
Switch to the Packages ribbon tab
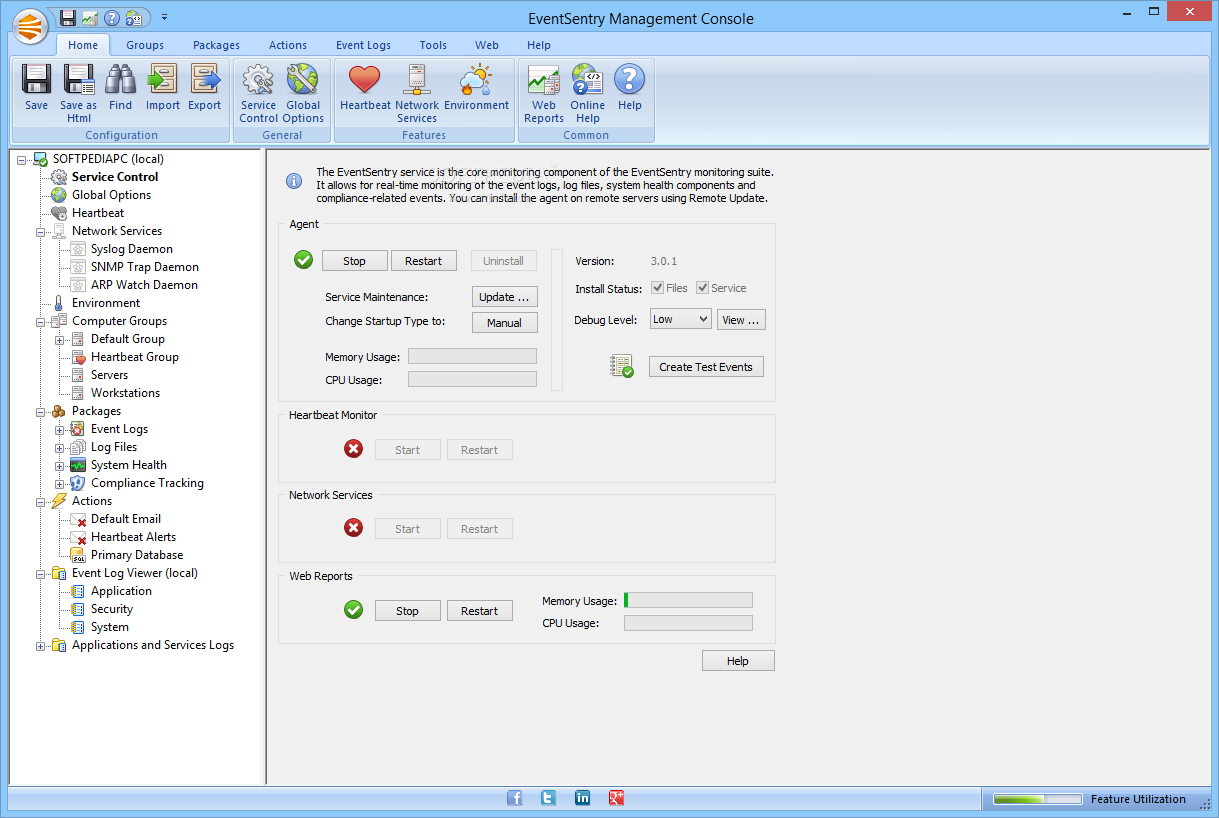click(216, 45)
